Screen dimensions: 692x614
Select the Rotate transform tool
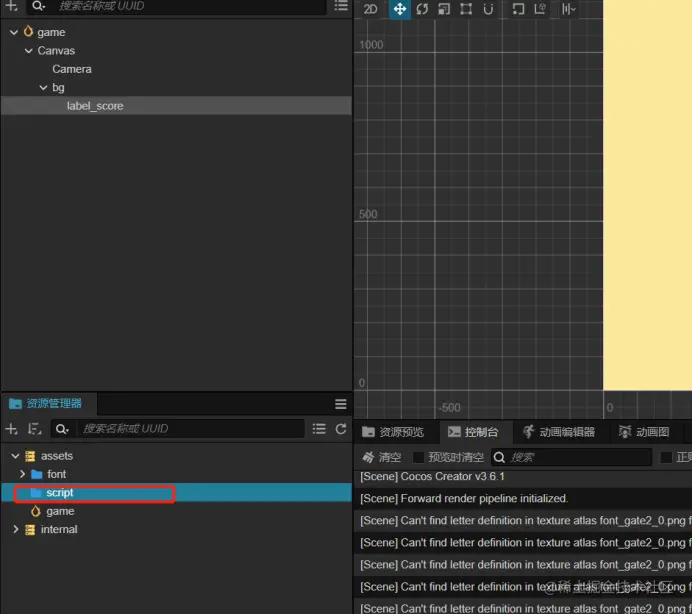(x=422, y=9)
